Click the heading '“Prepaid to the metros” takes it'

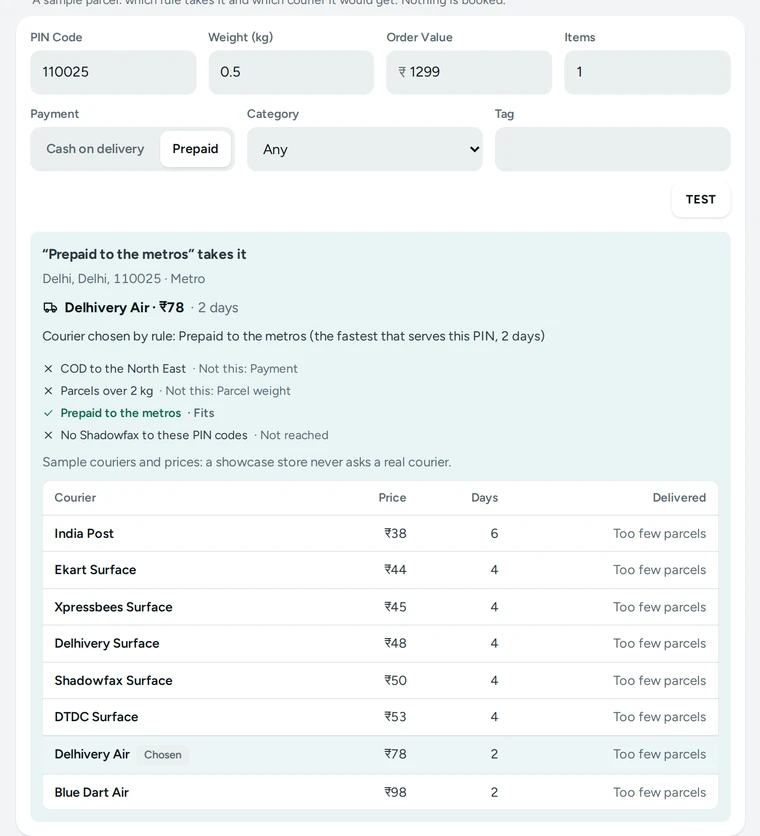coord(144,254)
